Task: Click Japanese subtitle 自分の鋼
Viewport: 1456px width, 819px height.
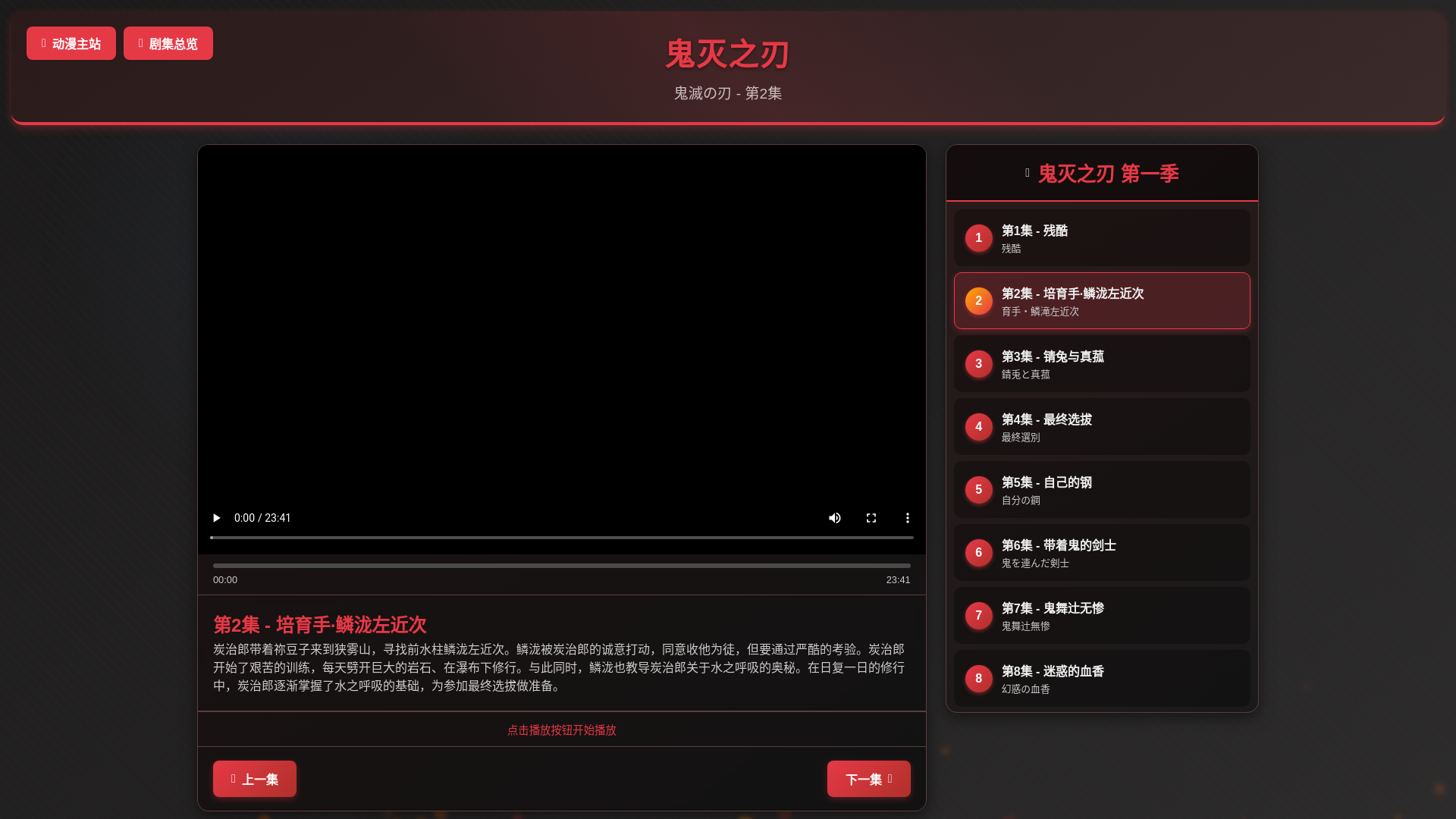Action: click(1021, 500)
